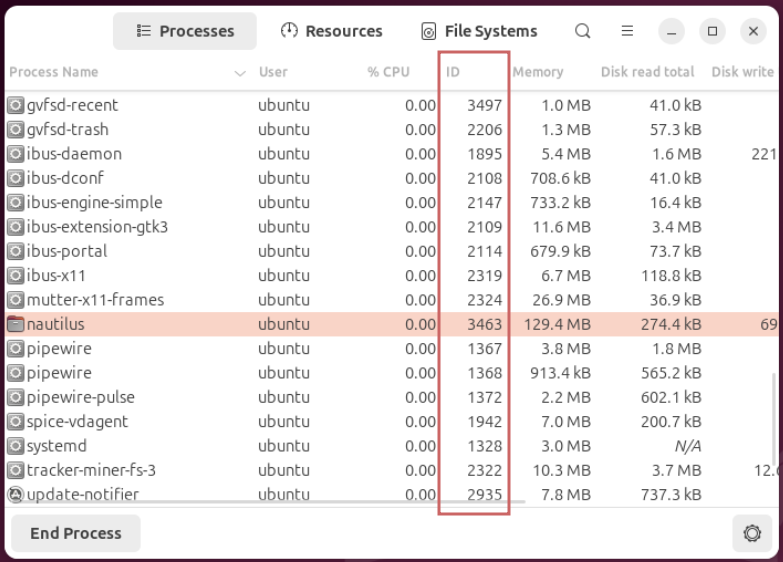Click the tracker-miner-fs-3 process icon

pyautogui.click(x=15, y=470)
